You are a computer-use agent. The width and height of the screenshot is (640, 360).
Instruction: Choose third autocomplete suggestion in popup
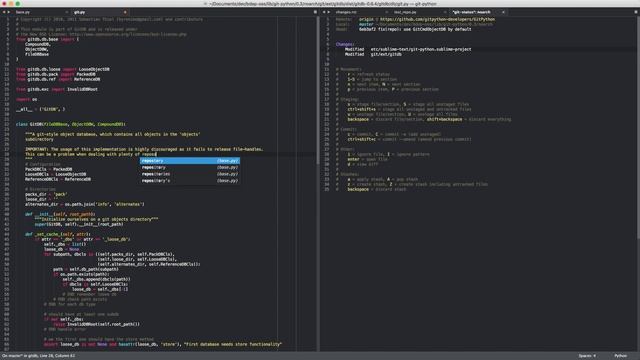tap(190, 174)
